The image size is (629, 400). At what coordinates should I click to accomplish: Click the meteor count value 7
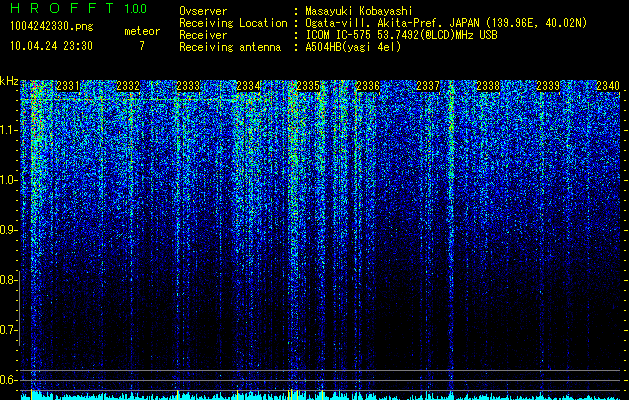[x=142, y=46]
